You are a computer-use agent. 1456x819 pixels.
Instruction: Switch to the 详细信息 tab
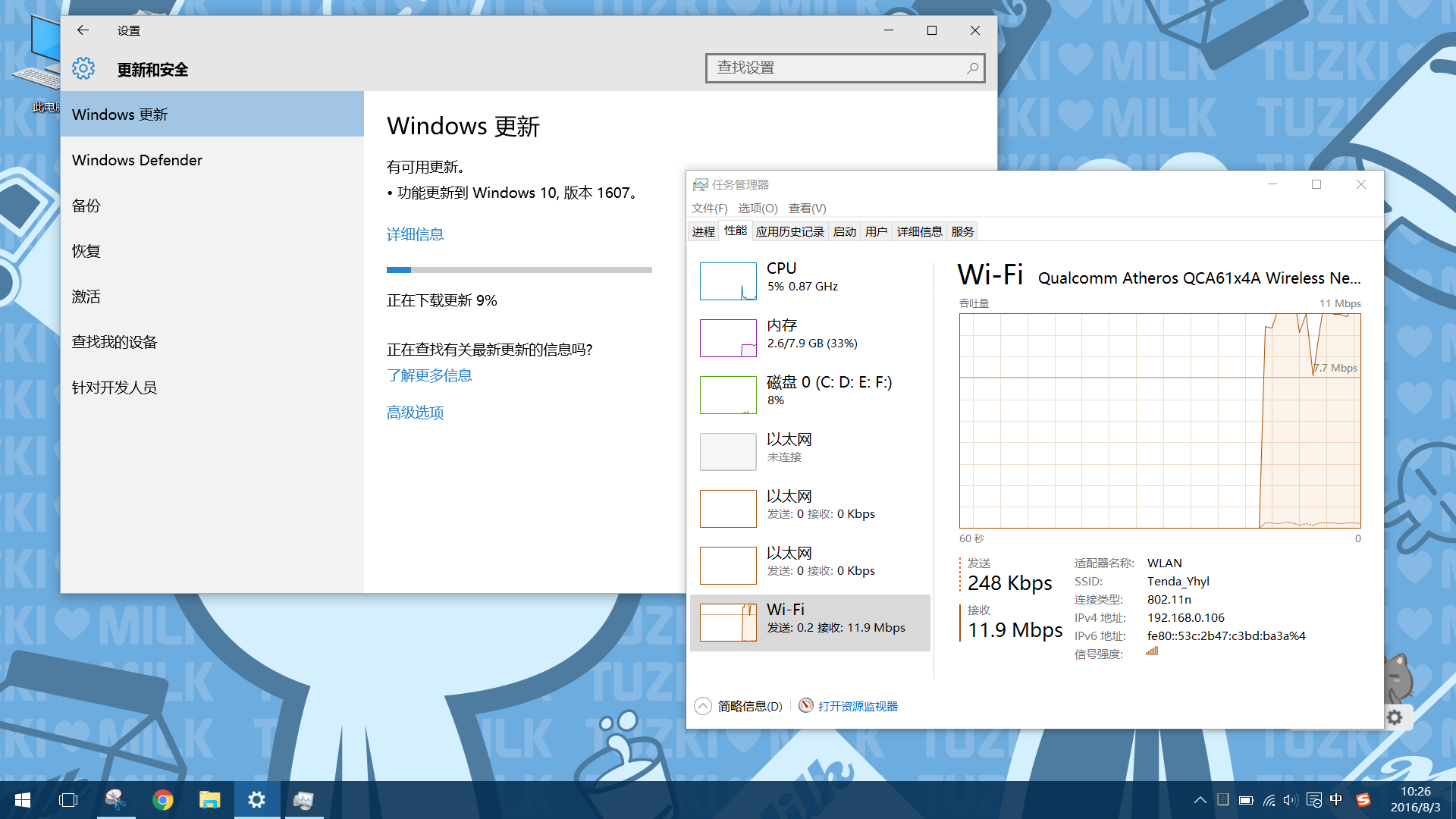pyautogui.click(x=919, y=231)
